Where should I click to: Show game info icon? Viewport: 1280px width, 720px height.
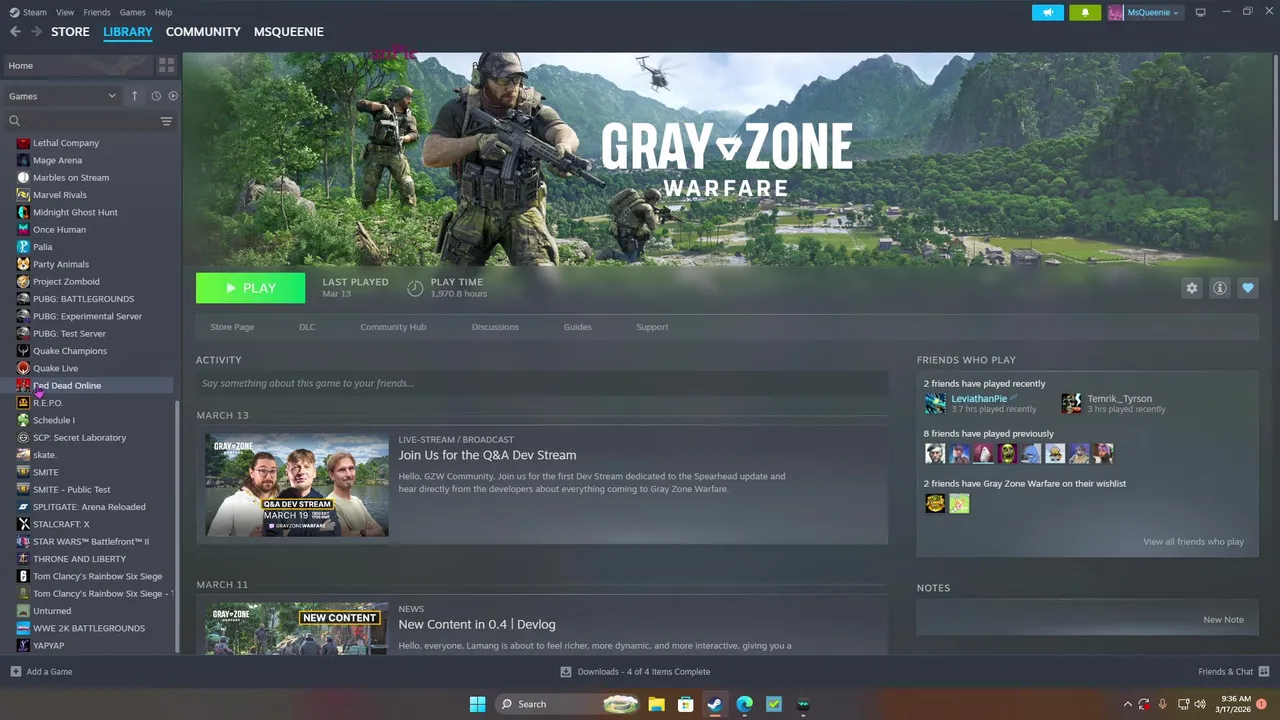pos(1219,288)
